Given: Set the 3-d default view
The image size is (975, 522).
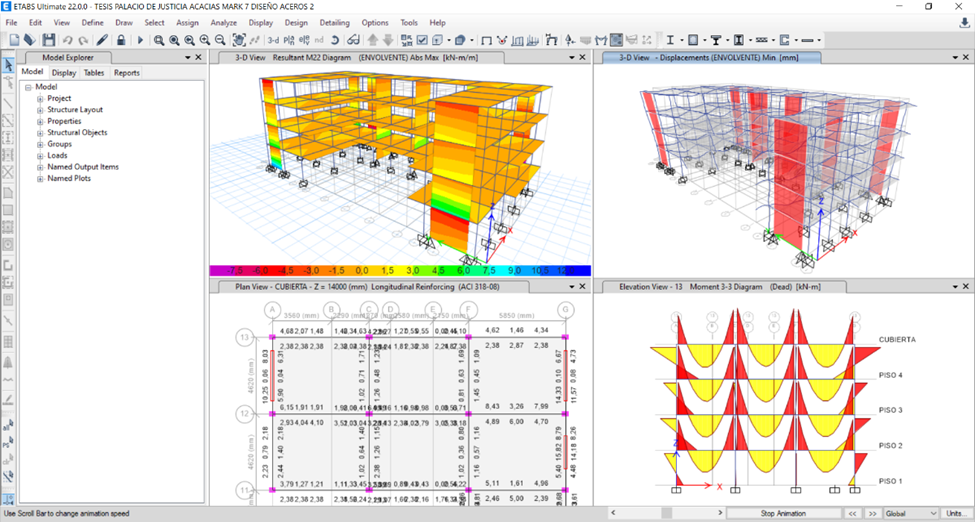Looking at the screenshot, I should 273,40.
